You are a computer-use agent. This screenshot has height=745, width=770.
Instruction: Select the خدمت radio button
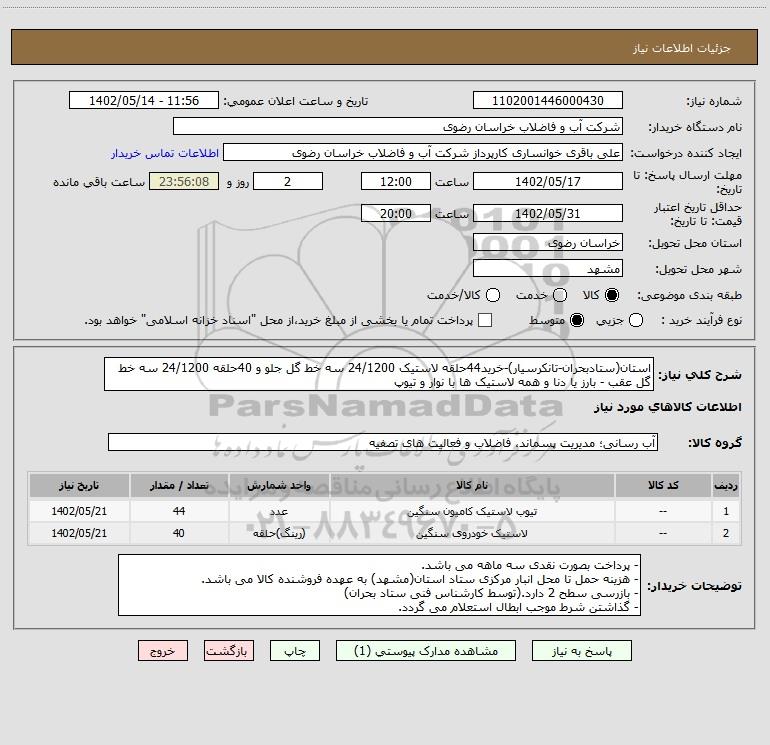560,295
